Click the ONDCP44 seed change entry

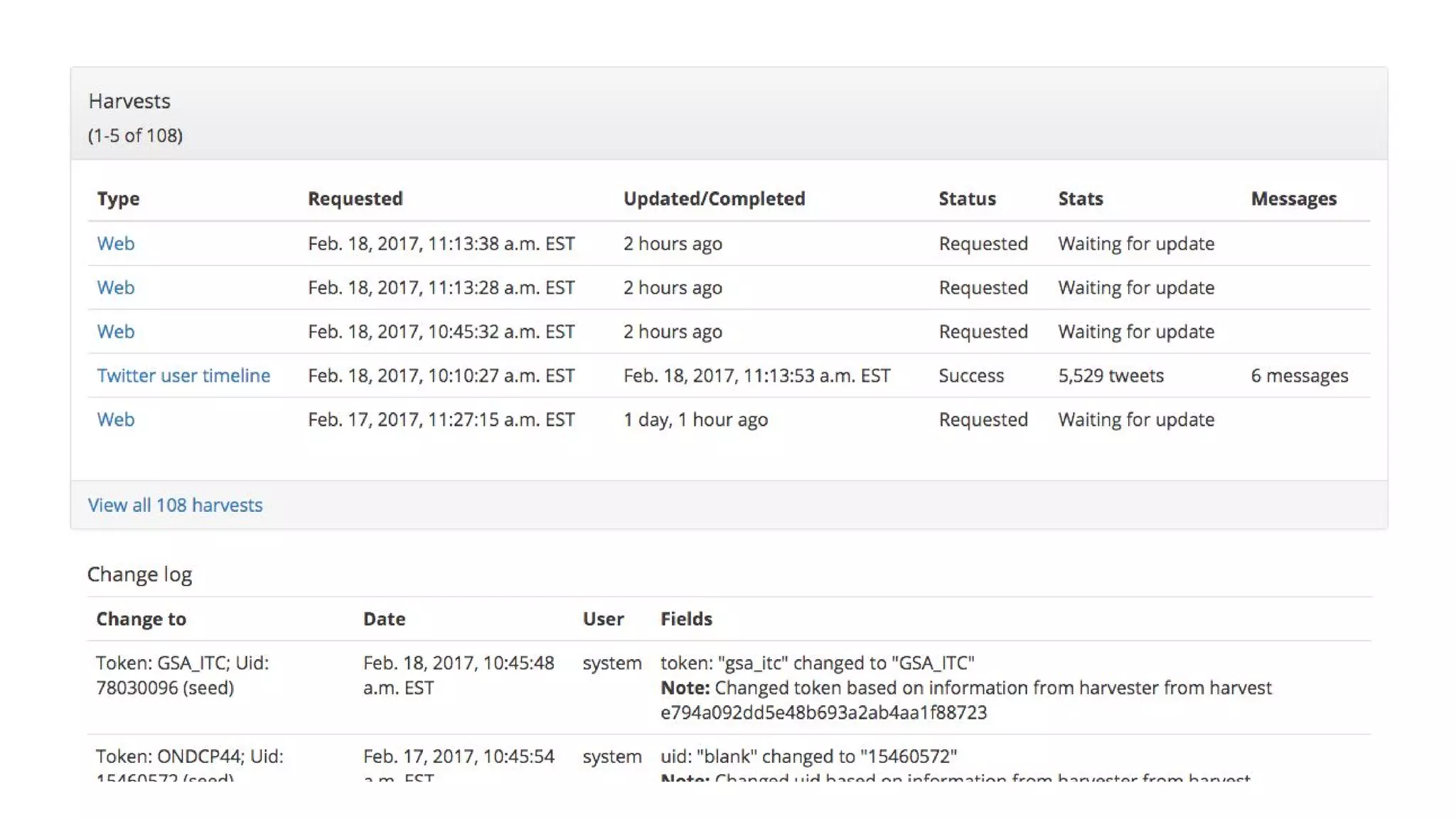(189, 756)
